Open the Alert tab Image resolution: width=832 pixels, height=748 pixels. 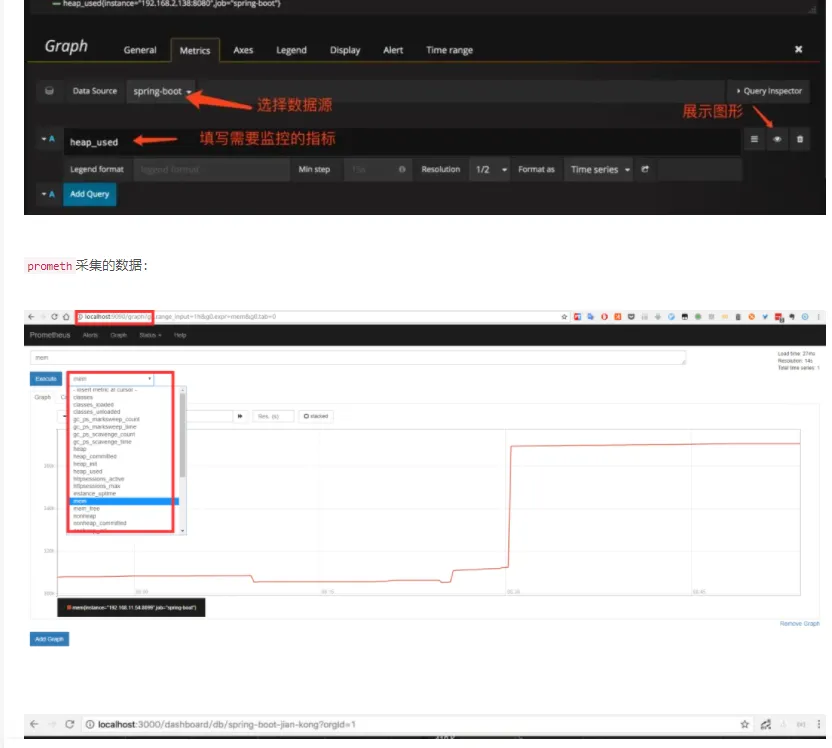(393, 50)
